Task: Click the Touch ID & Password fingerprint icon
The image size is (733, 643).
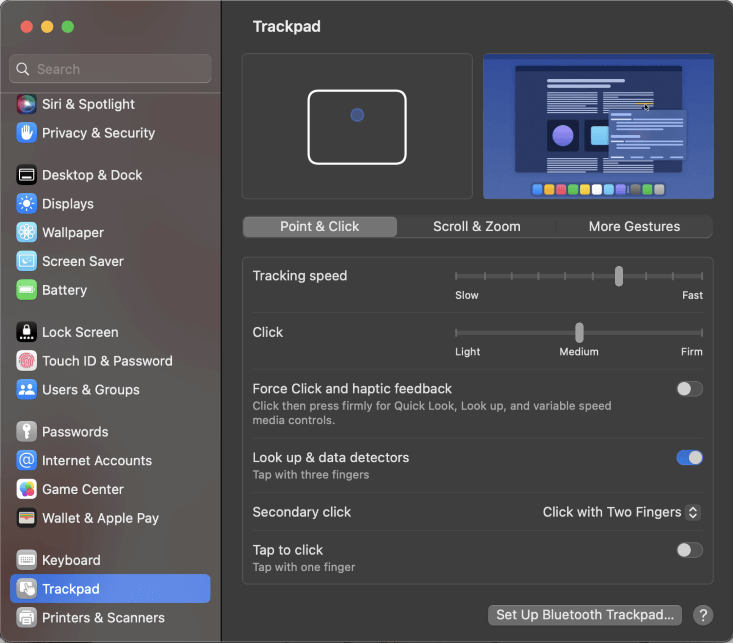Action: [27, 361]
